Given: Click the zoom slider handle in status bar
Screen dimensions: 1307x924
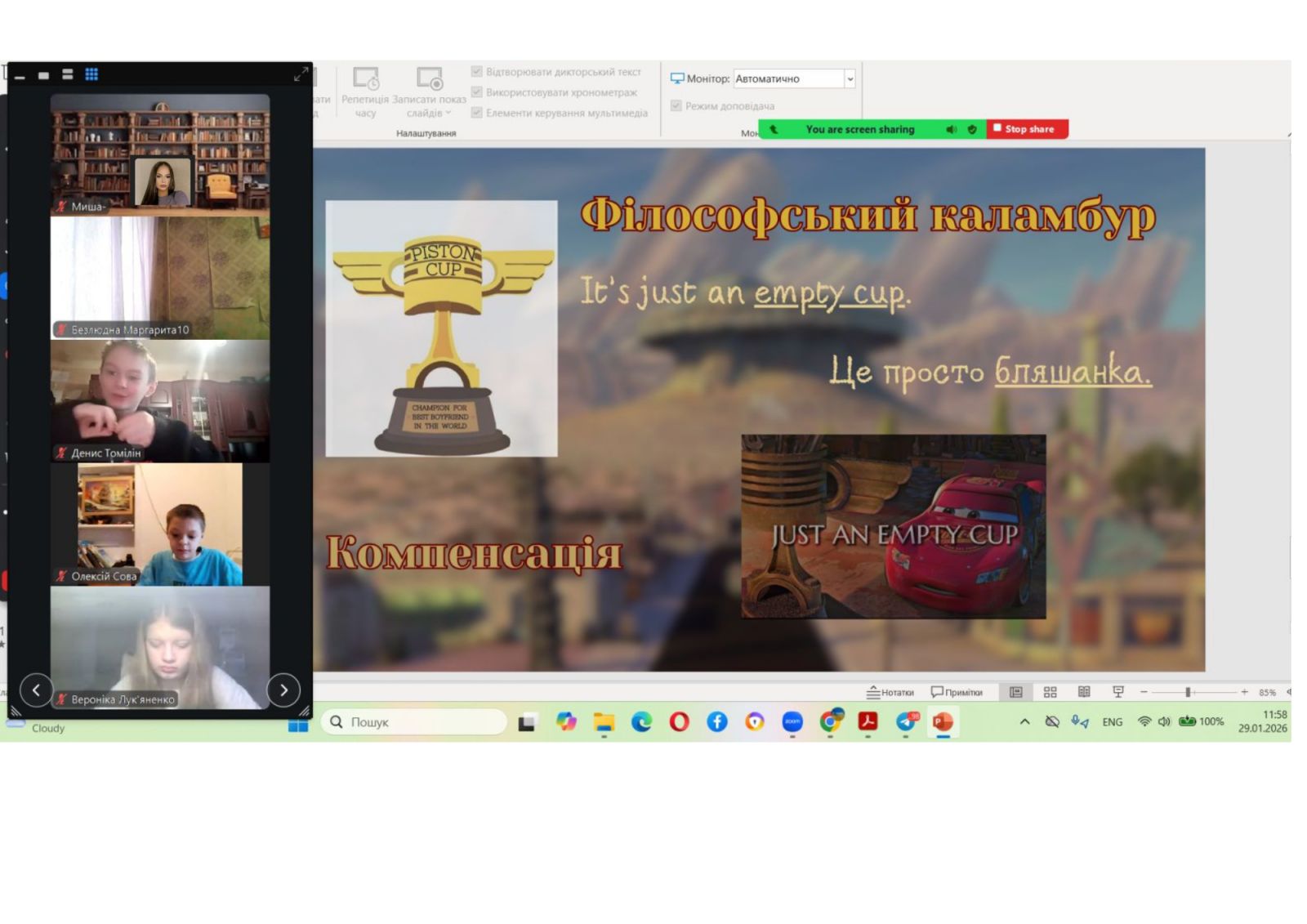Looking at the screenshot, I should [x=1188, y=692].
